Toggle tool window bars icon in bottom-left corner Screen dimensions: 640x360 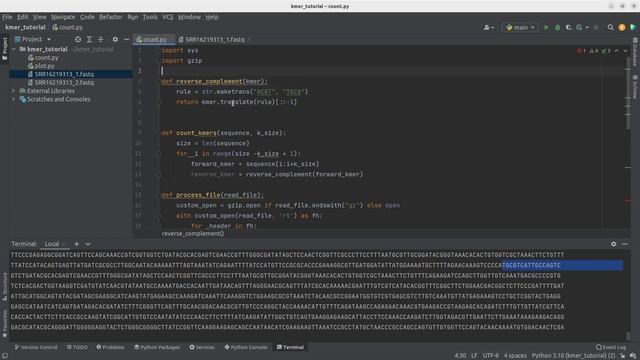[x=4, y=356]
